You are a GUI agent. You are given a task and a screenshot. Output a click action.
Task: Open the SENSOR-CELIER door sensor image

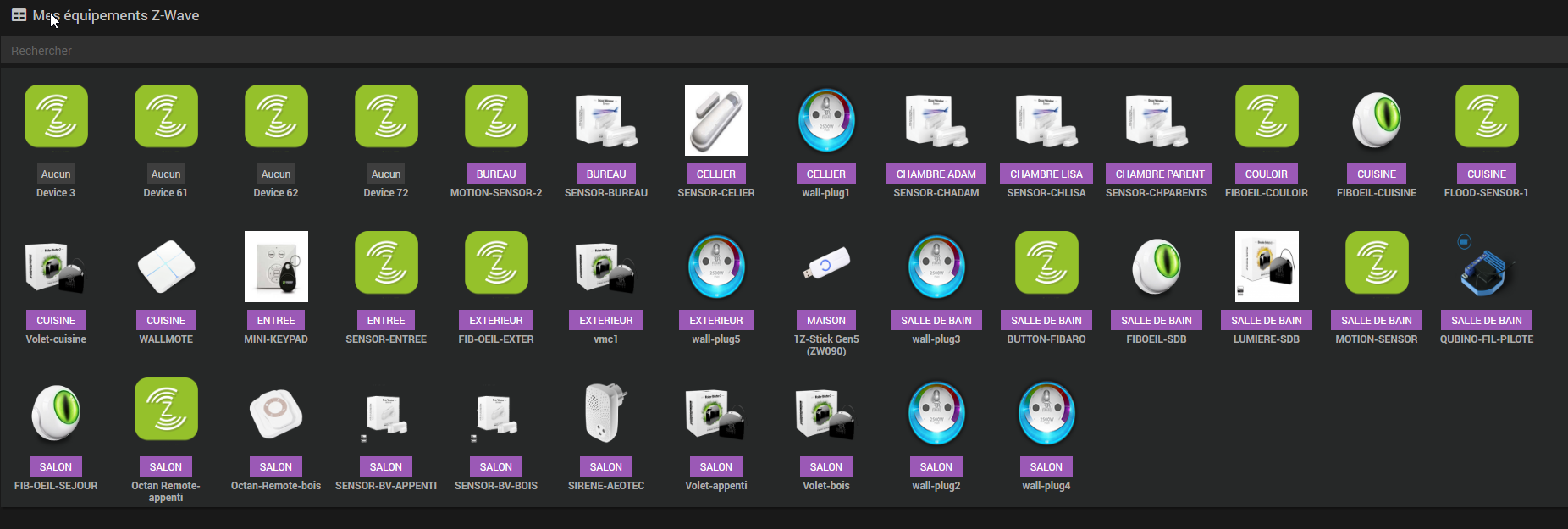(716, 120)
